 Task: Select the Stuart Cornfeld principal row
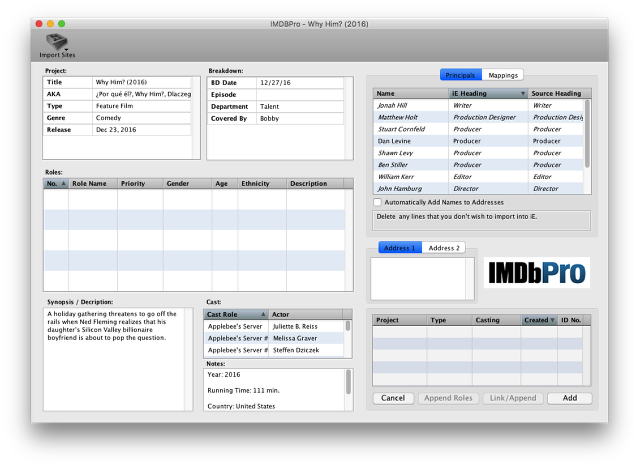pyautogui.click(x=478, y=129)
